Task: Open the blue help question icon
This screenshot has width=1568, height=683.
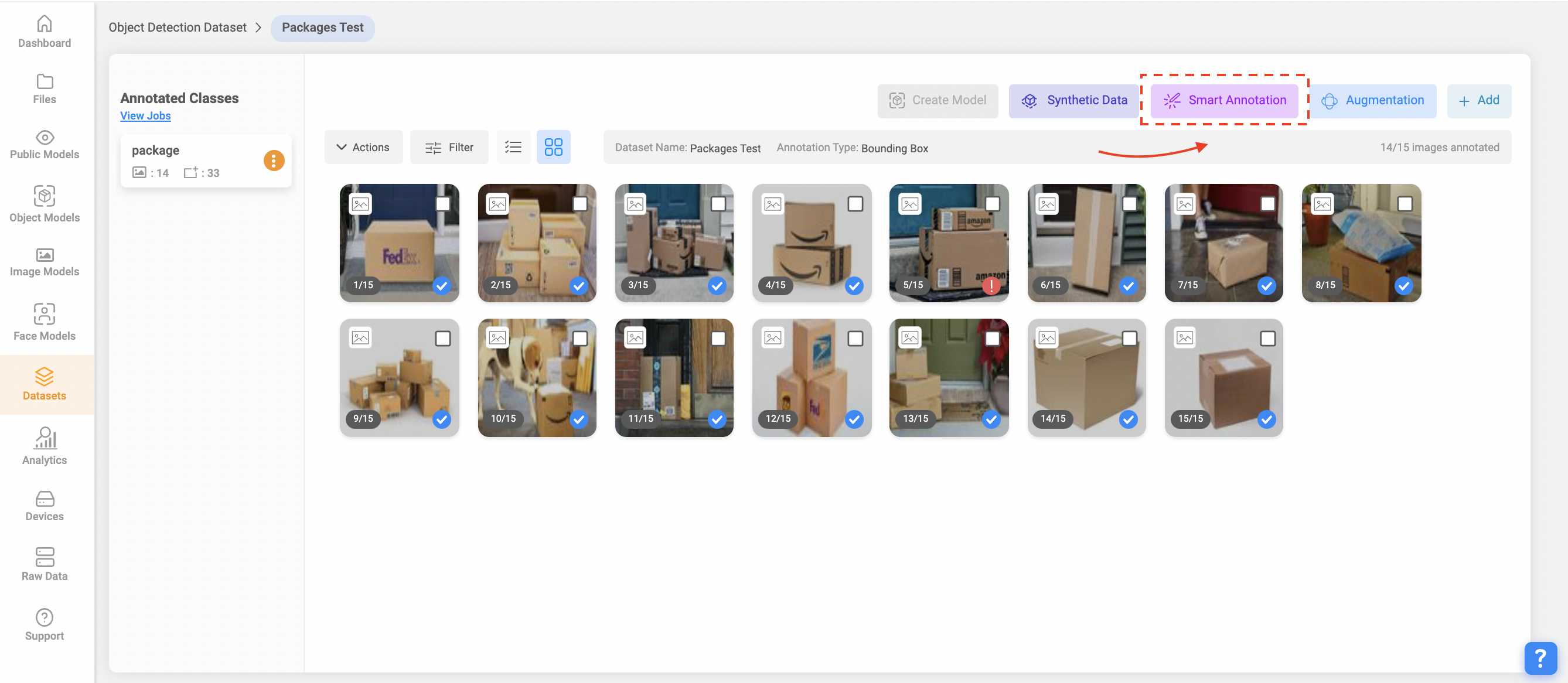Action: click(1539, 657)
